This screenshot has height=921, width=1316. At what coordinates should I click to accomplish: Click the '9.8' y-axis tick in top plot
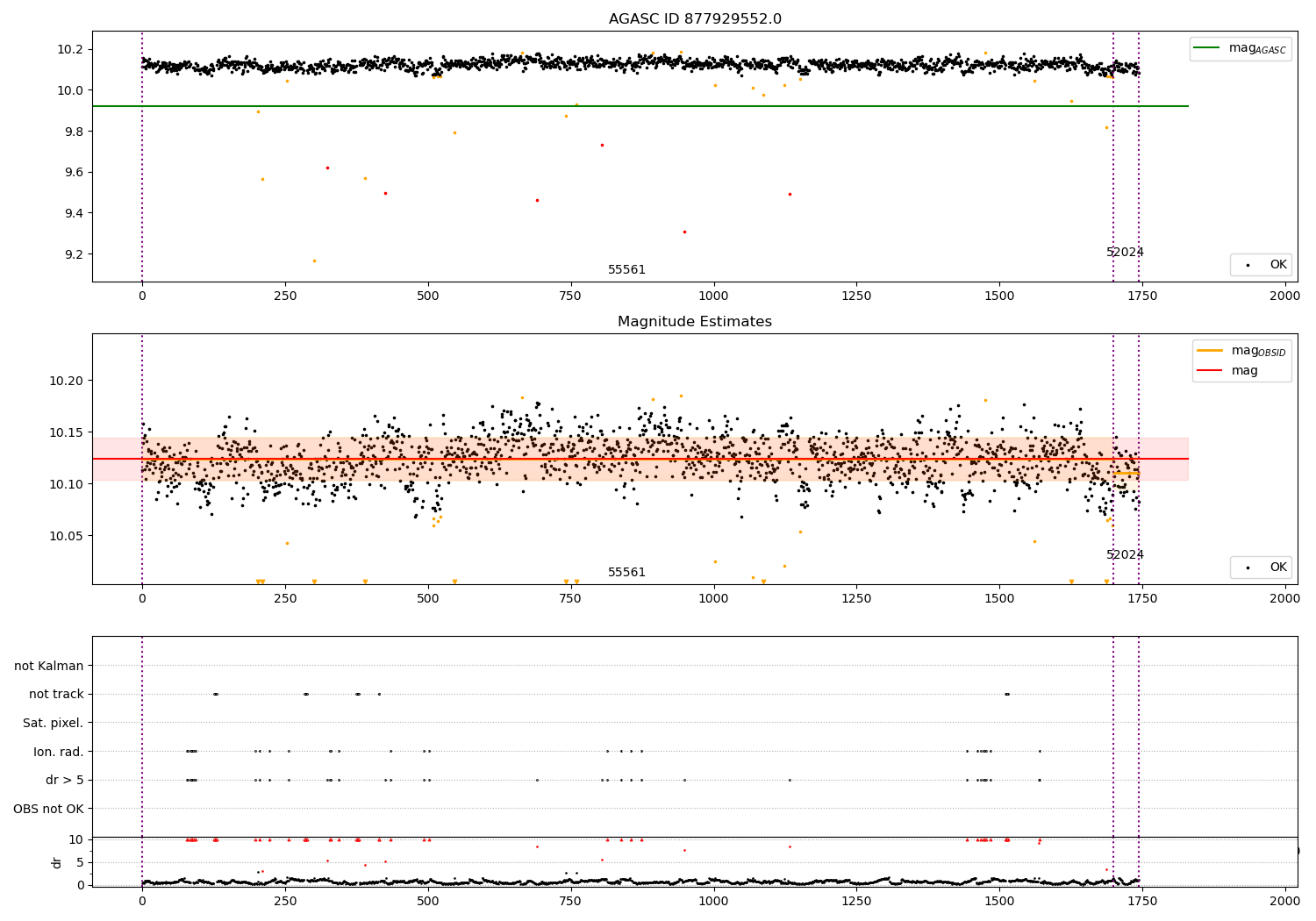(x=74, y=132)
